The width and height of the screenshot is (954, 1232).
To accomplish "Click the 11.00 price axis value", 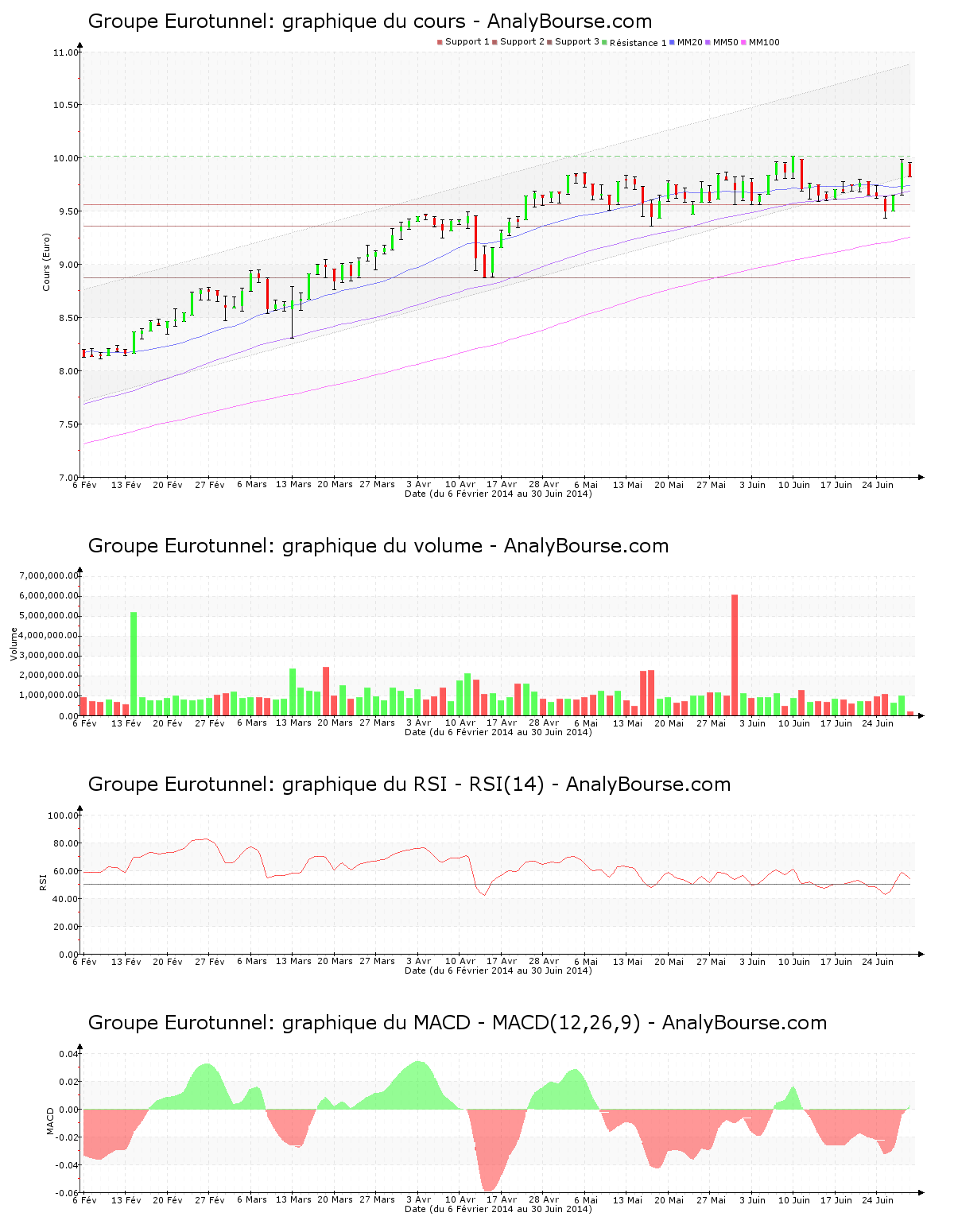I will click(x=65, y=52).
